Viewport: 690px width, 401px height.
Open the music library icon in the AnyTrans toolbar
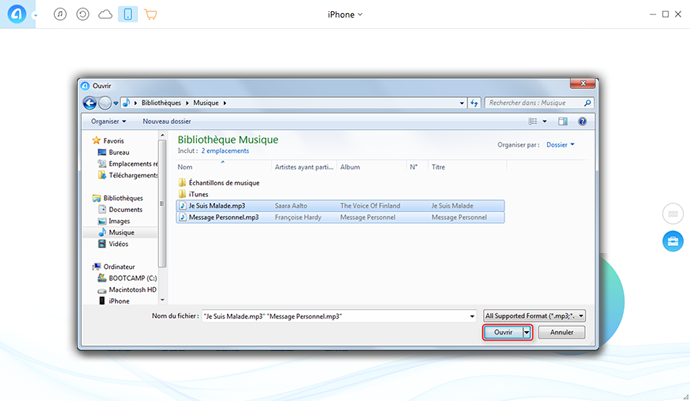[x=60, y=14]
